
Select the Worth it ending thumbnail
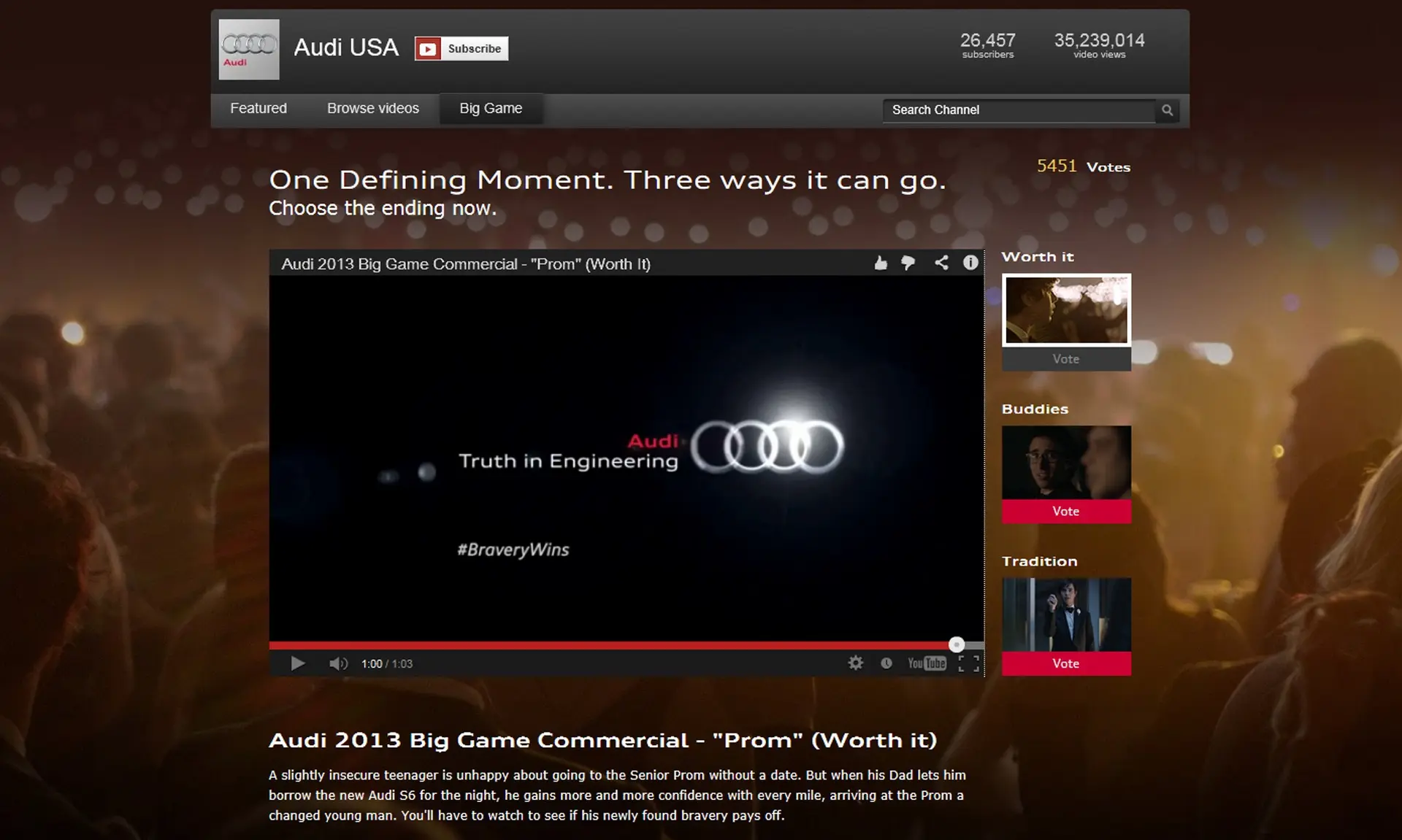pos(1066,309)
